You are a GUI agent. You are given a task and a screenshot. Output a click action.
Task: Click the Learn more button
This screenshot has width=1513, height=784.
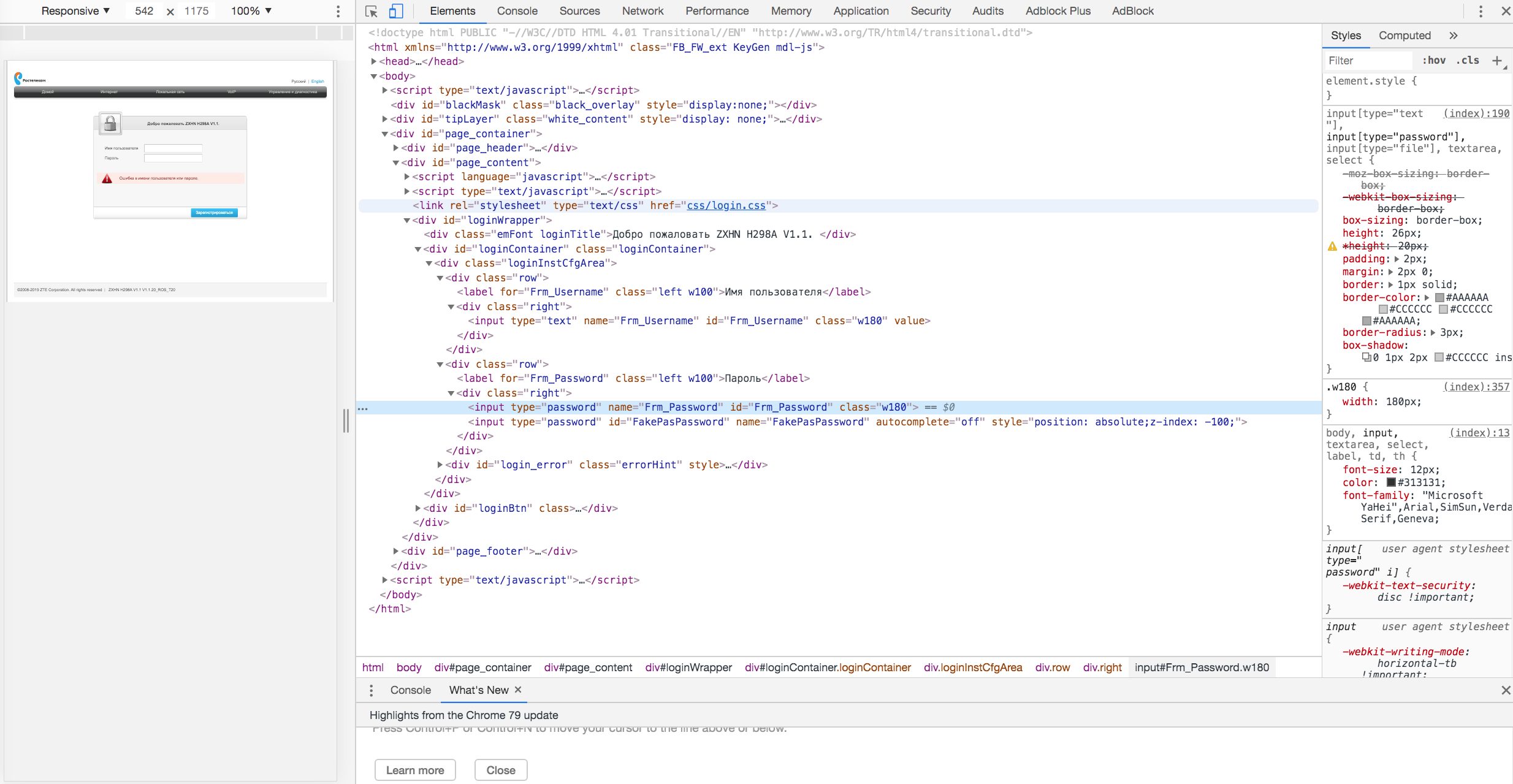click(x=415, y=770)
